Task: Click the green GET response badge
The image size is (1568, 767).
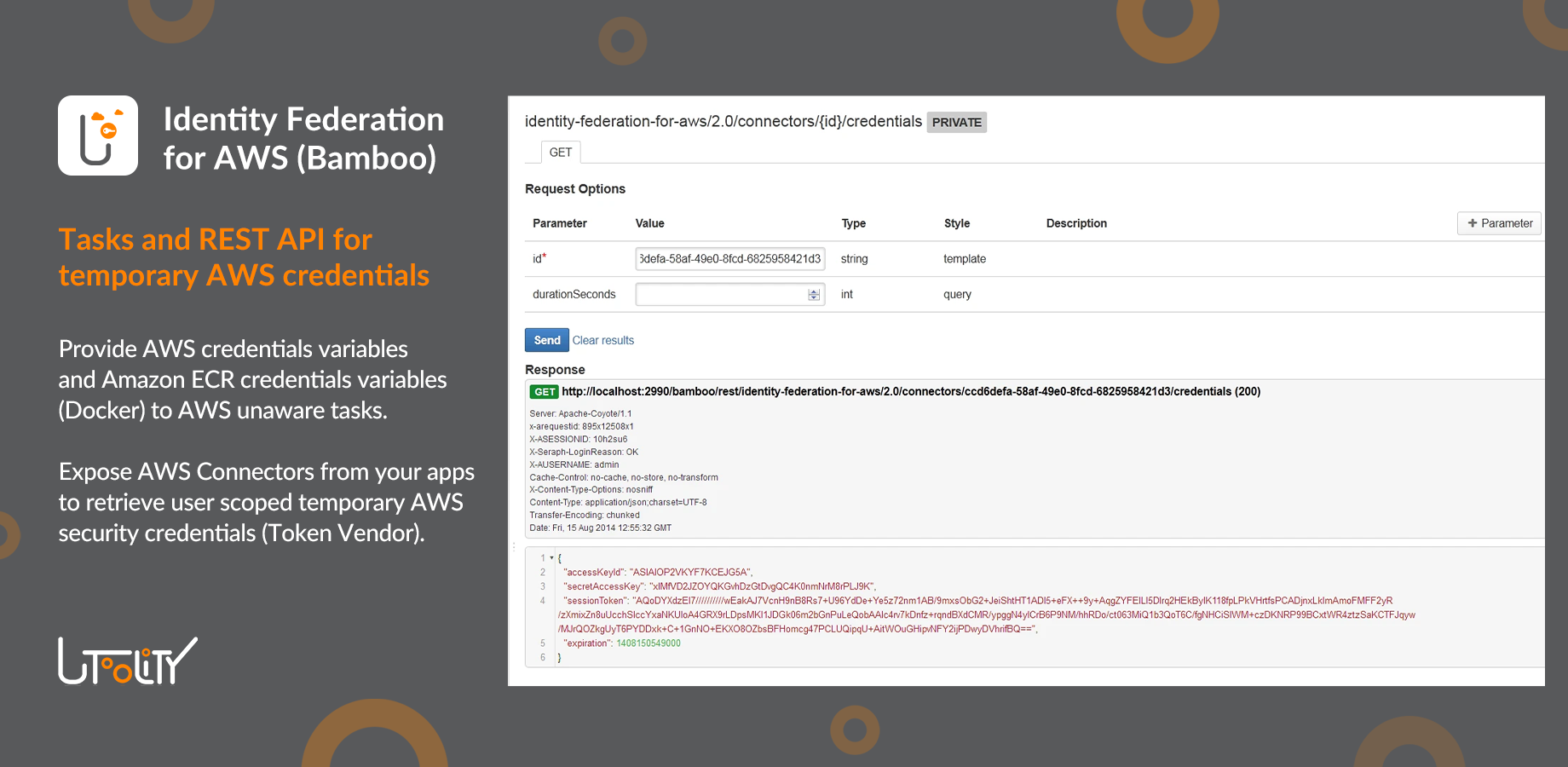Action: (x=545, y=392)
